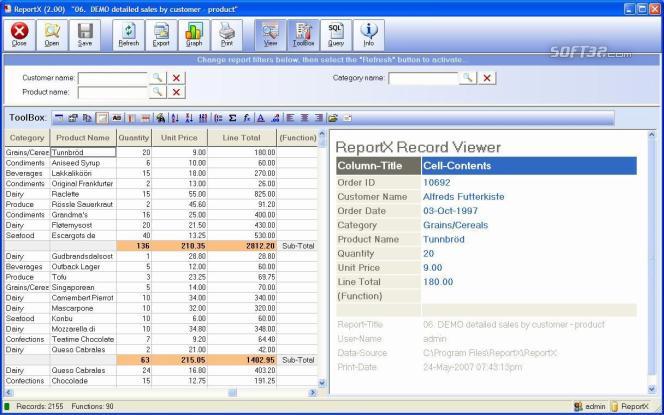The image size is (664, 415).
Task: Open Category name lookup magnifier
Action: (x=468, y=78)
